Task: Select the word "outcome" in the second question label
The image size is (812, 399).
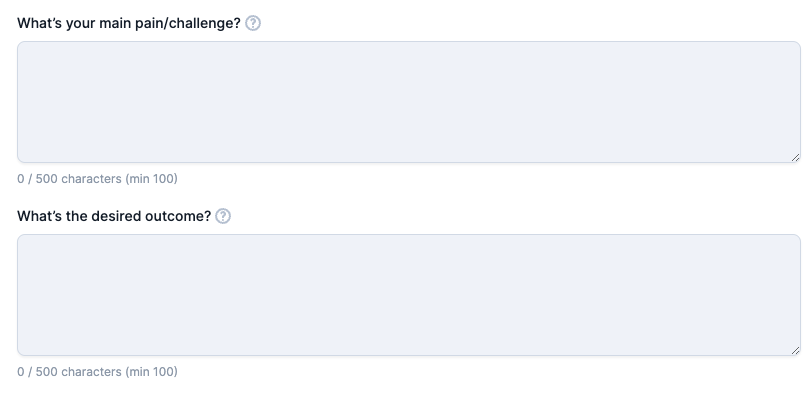Action: click(175, 216)
